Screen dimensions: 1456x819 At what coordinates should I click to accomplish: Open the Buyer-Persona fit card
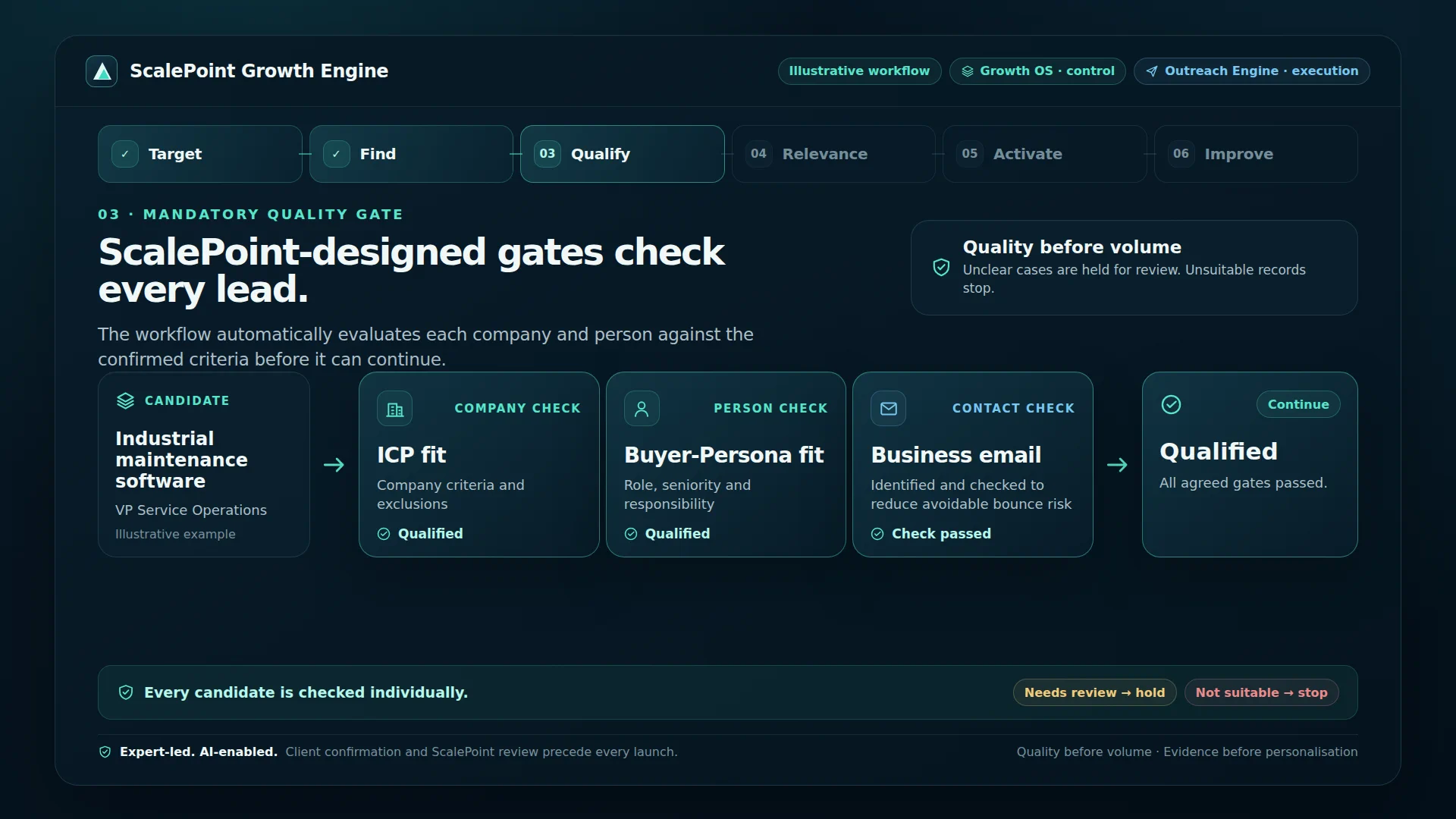pyautogui.click(x=726, y=465)
